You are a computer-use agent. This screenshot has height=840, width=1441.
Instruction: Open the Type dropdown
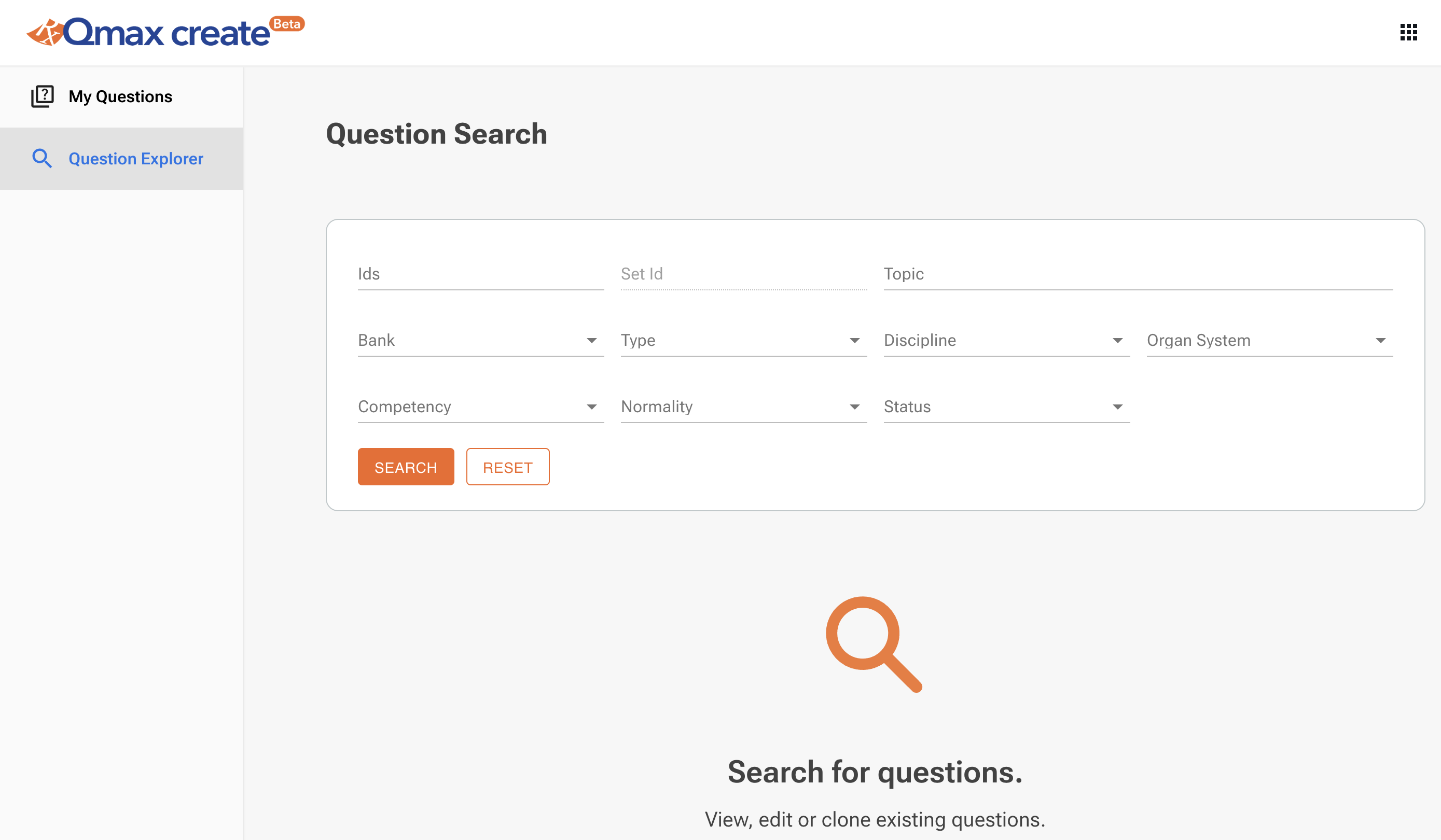[x=855, y=340]
